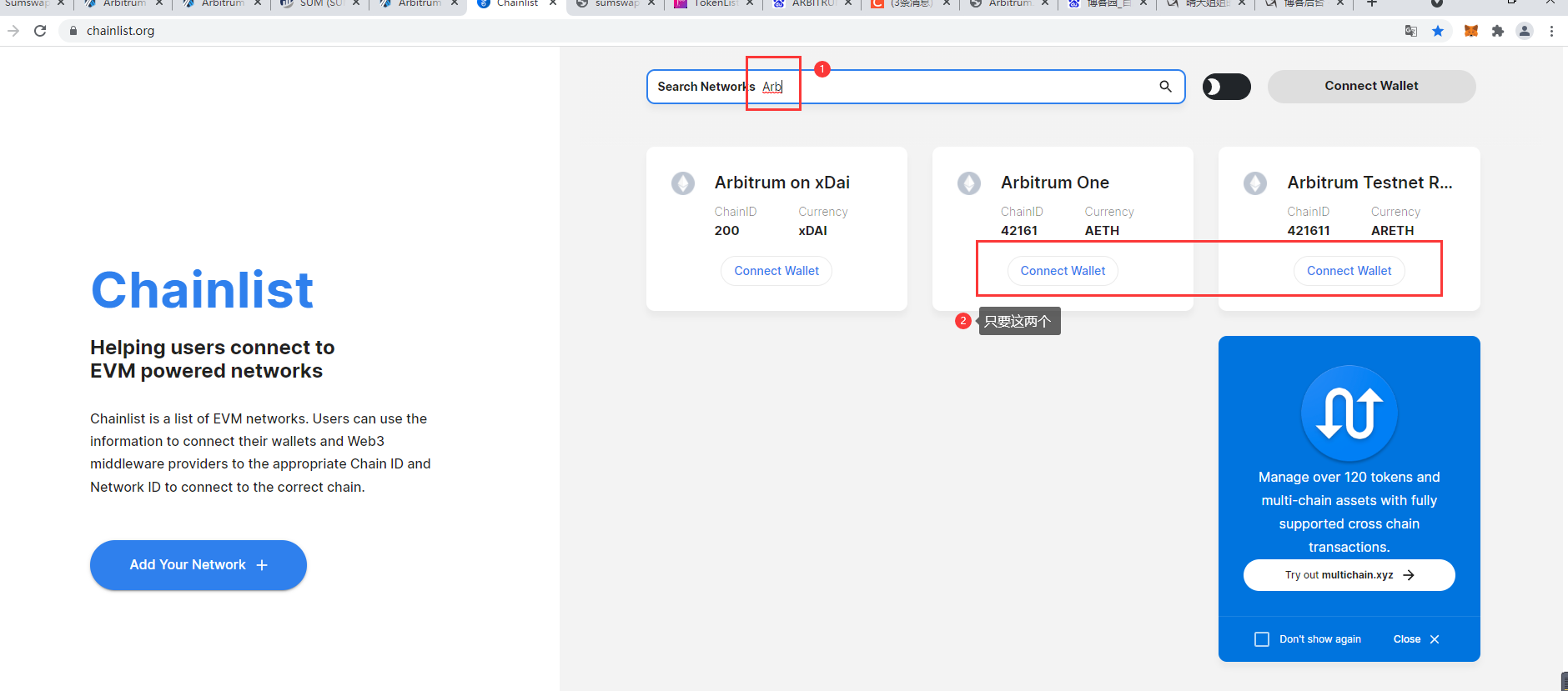Viewport: 1568px width, 691px height.
Task: Reload the page with the refresh icon
Action: tap(40, 31)
